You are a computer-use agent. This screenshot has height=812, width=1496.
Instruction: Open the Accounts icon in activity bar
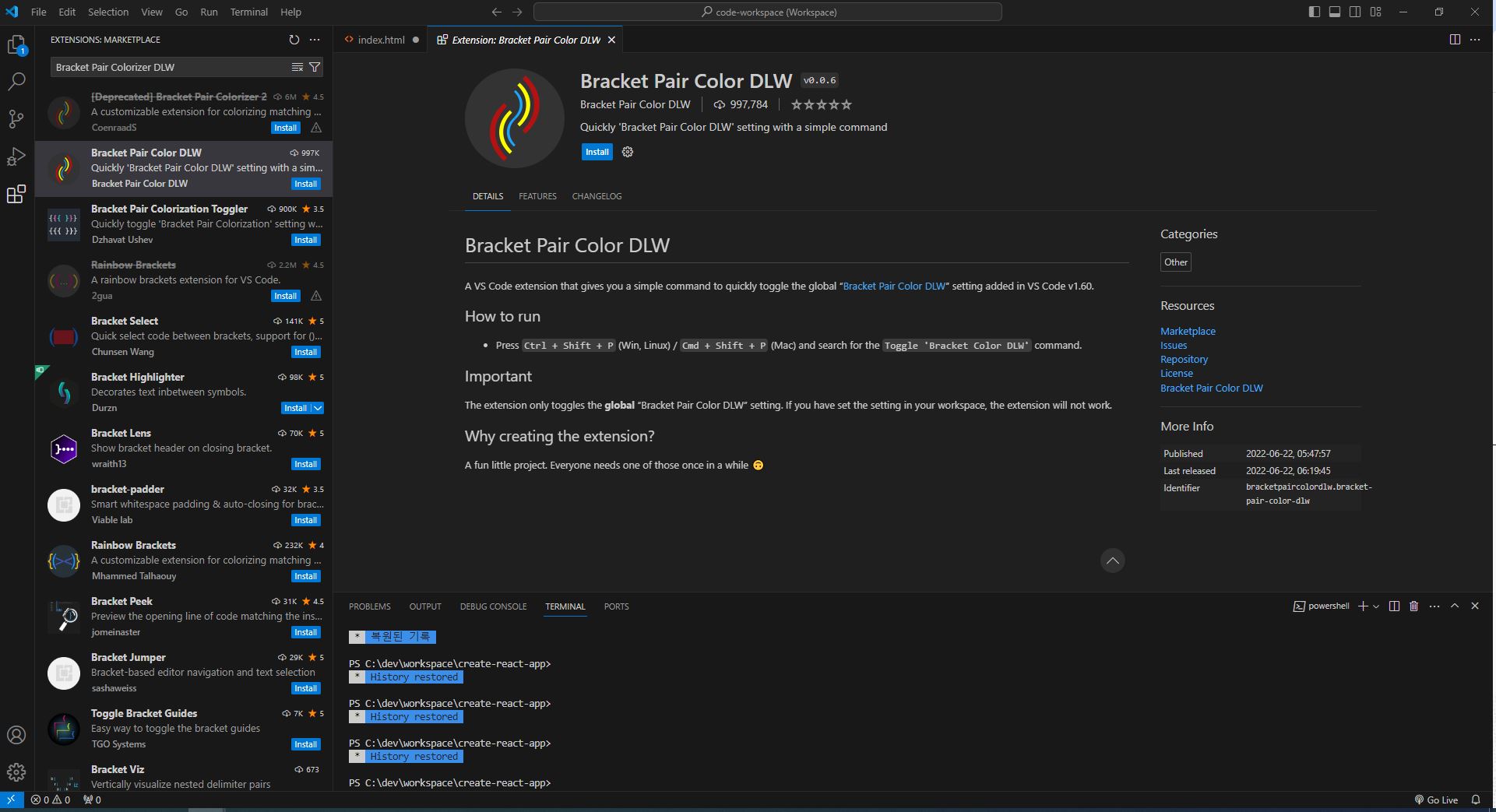pyautogui.click(x=16, y=735)
